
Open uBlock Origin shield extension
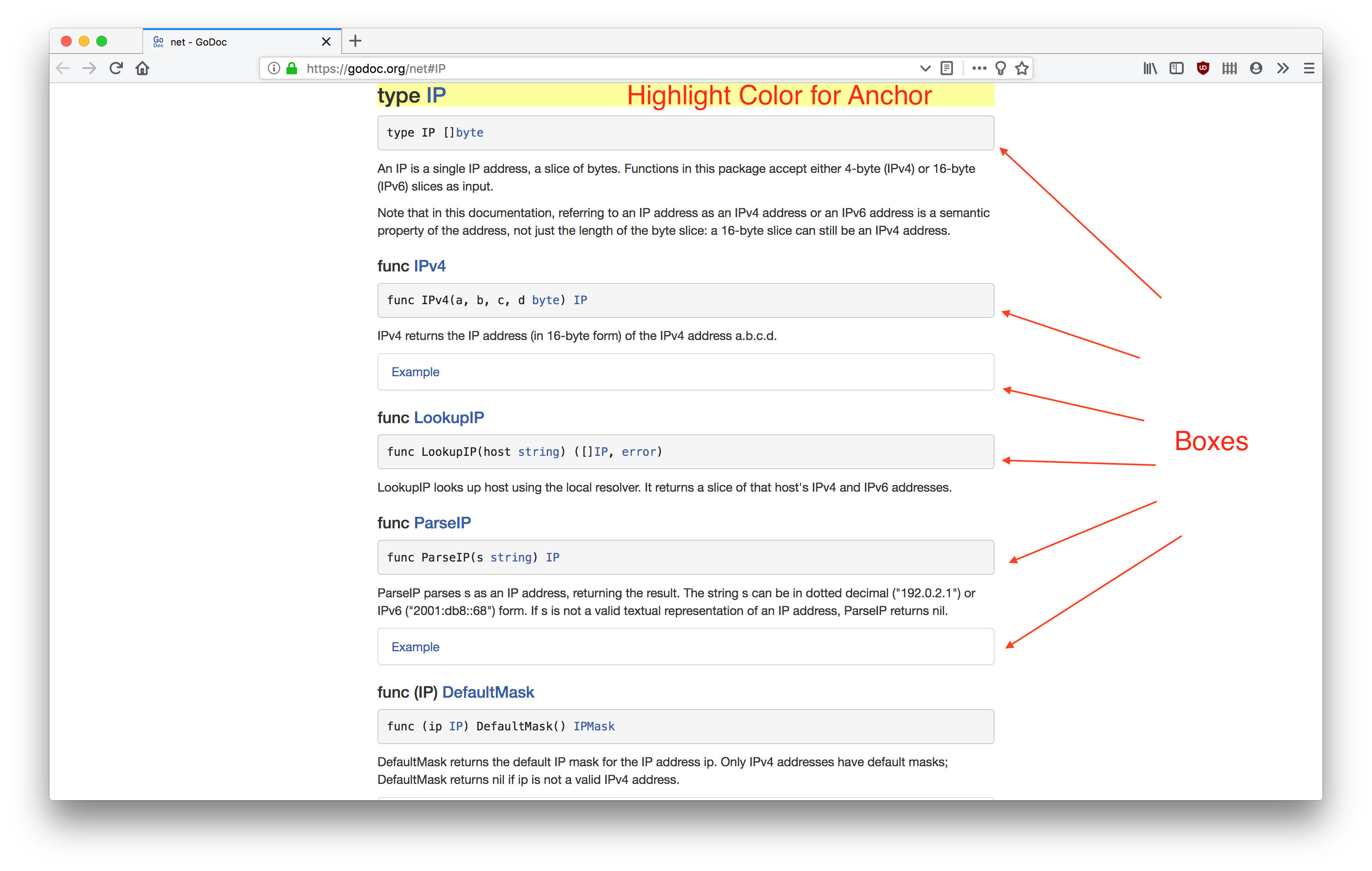(1203, 69)
